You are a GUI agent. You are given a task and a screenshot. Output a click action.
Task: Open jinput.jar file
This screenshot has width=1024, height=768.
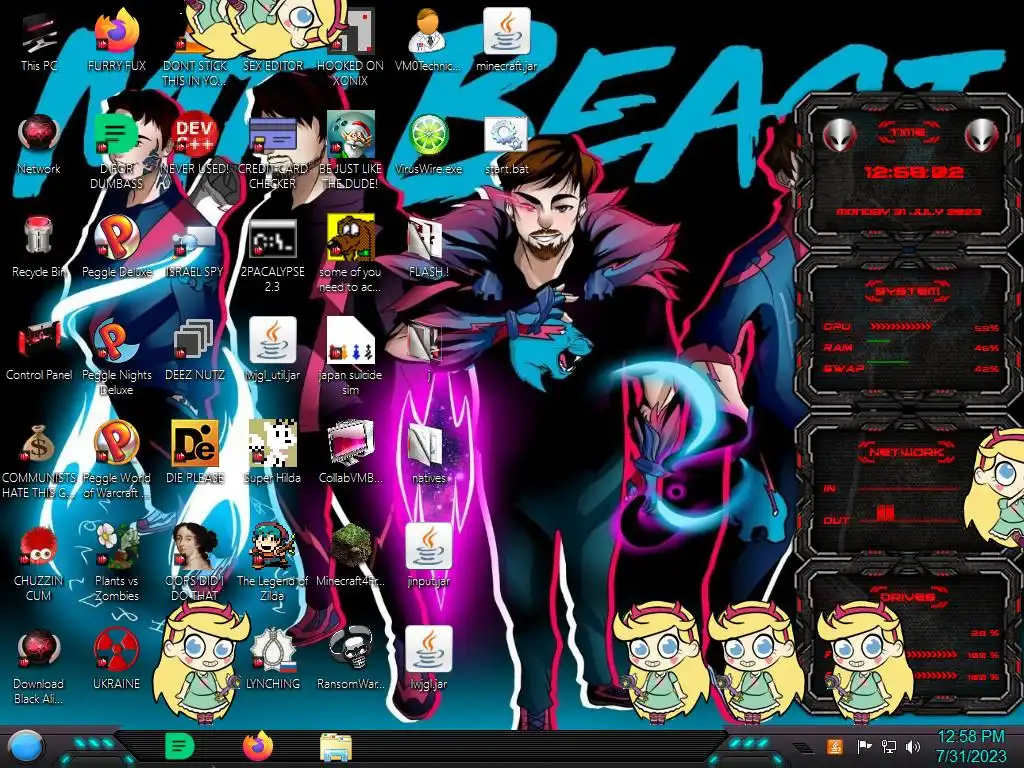click(x=428, y=556)
